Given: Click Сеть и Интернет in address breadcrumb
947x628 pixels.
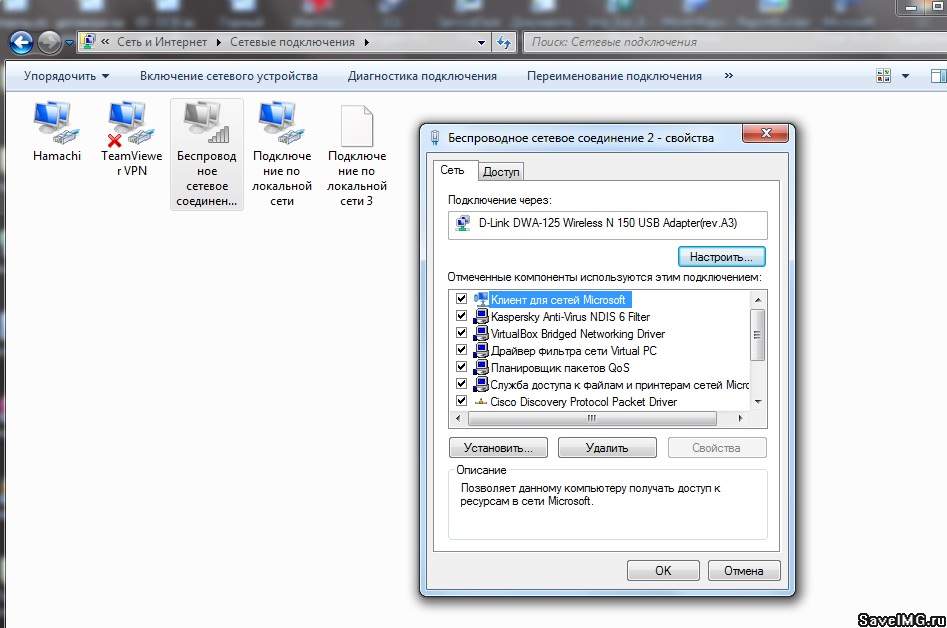Looking at the screenshot, I should point(162,42).
